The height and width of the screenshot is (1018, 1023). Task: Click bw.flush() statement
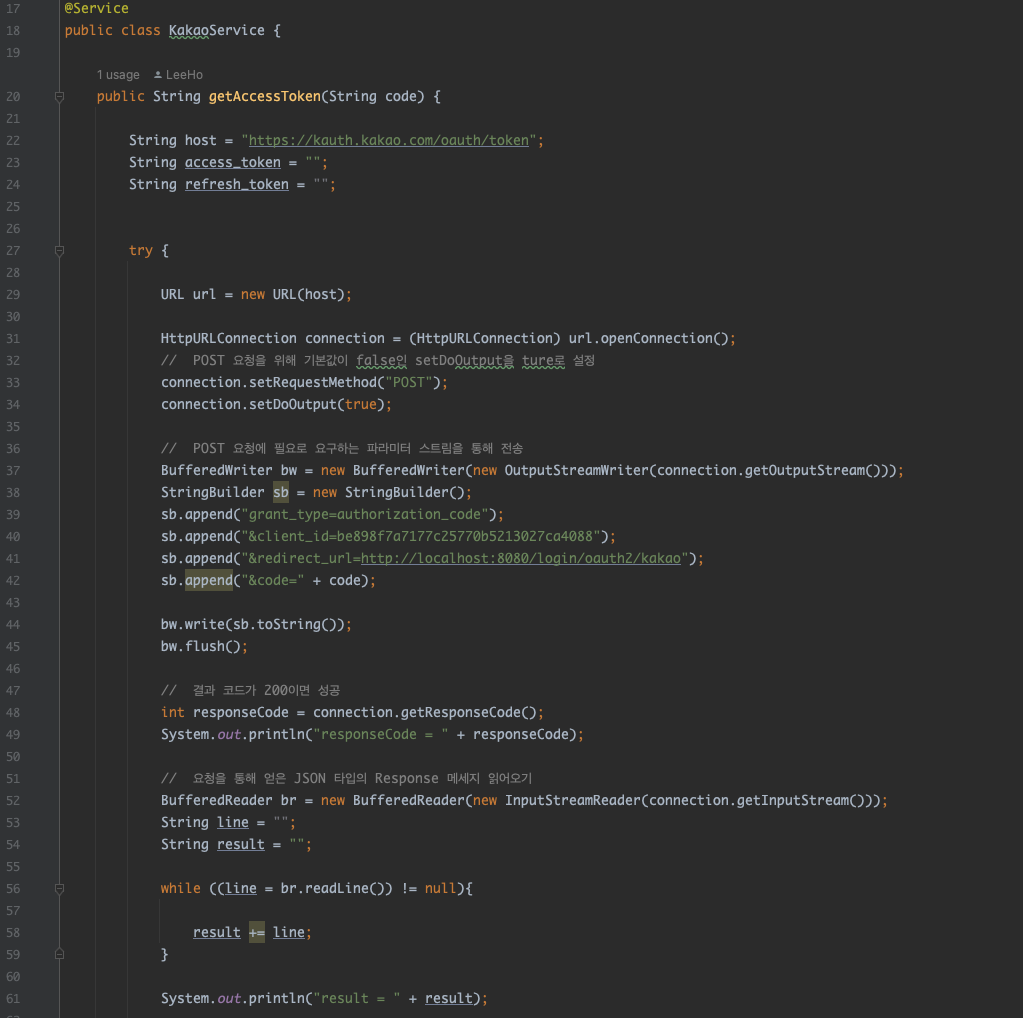(204, 647)
